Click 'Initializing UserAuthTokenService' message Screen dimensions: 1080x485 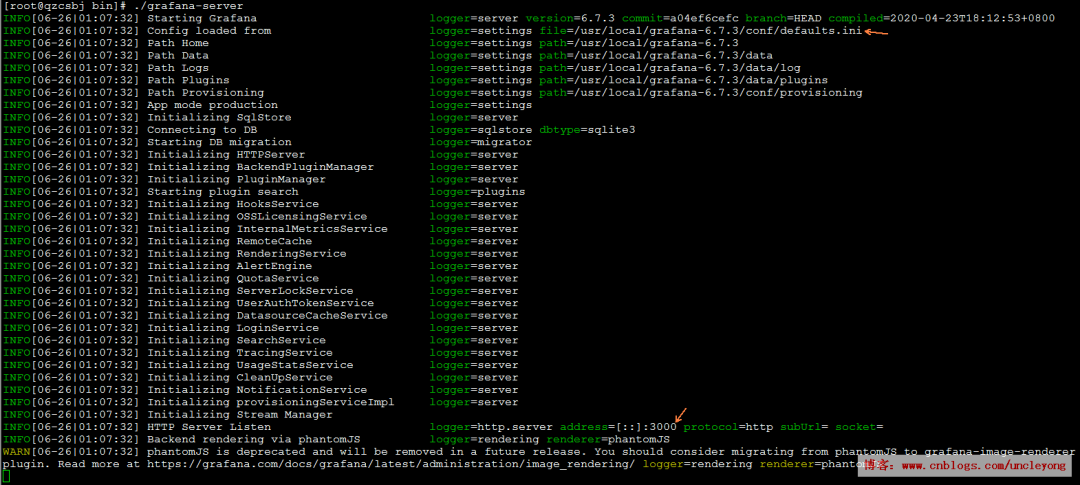[x=260, y=303]
